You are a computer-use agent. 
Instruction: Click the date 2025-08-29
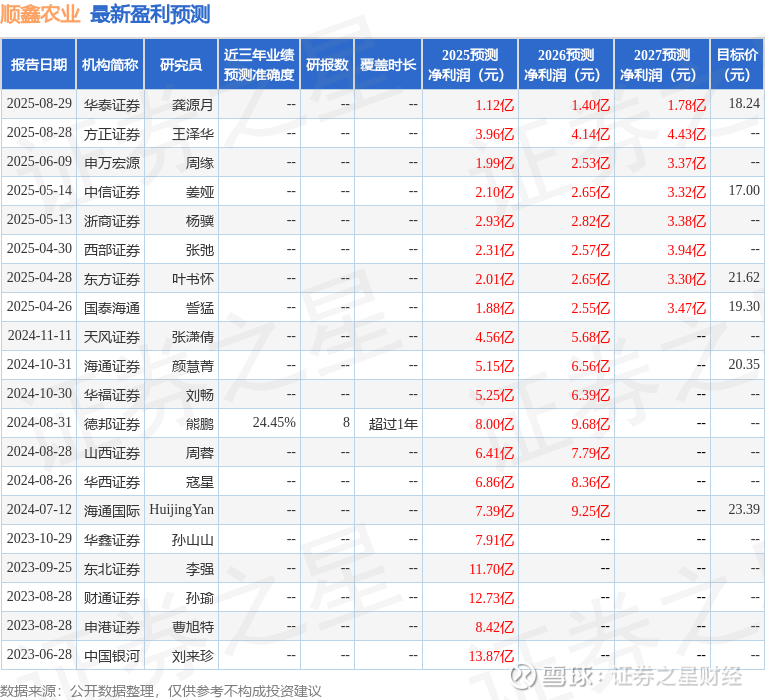pos(39,103)
